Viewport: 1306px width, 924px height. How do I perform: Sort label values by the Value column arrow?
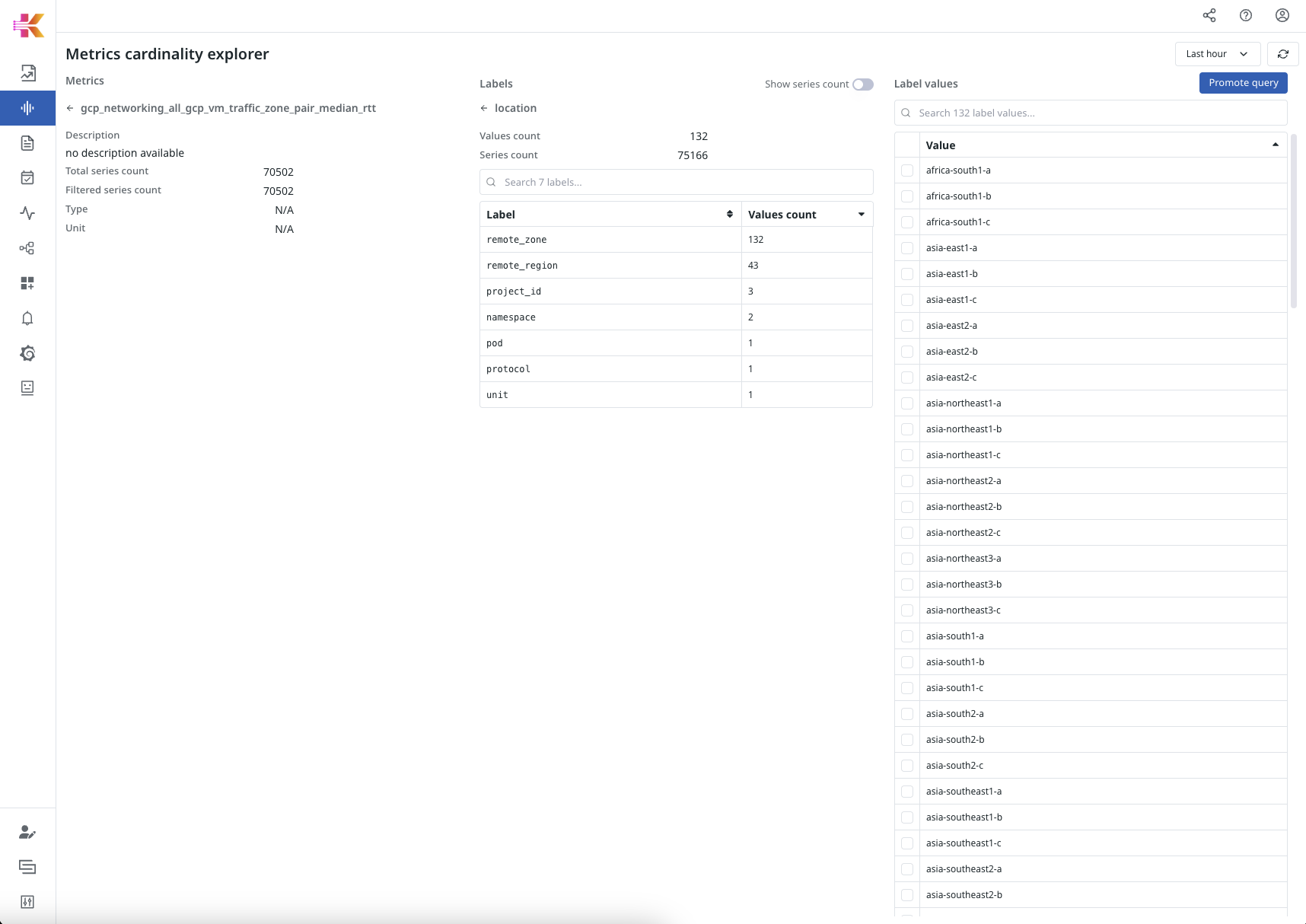(1275, 145)
